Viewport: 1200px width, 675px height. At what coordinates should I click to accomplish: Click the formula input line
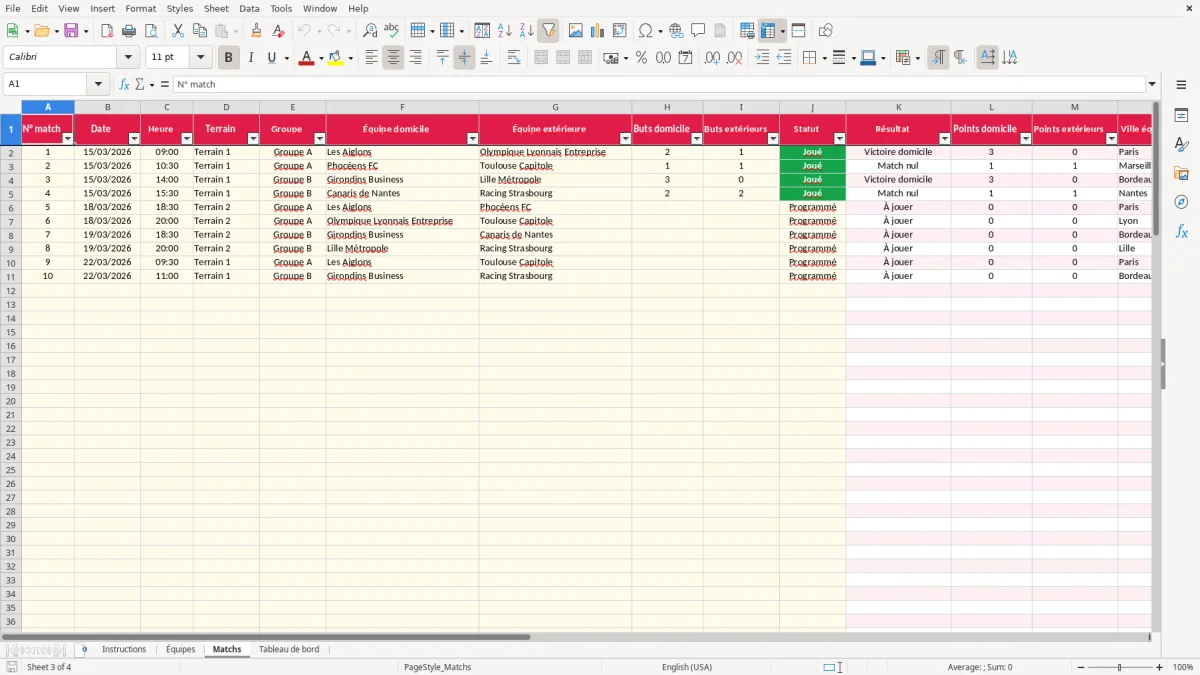coord(659,84)
